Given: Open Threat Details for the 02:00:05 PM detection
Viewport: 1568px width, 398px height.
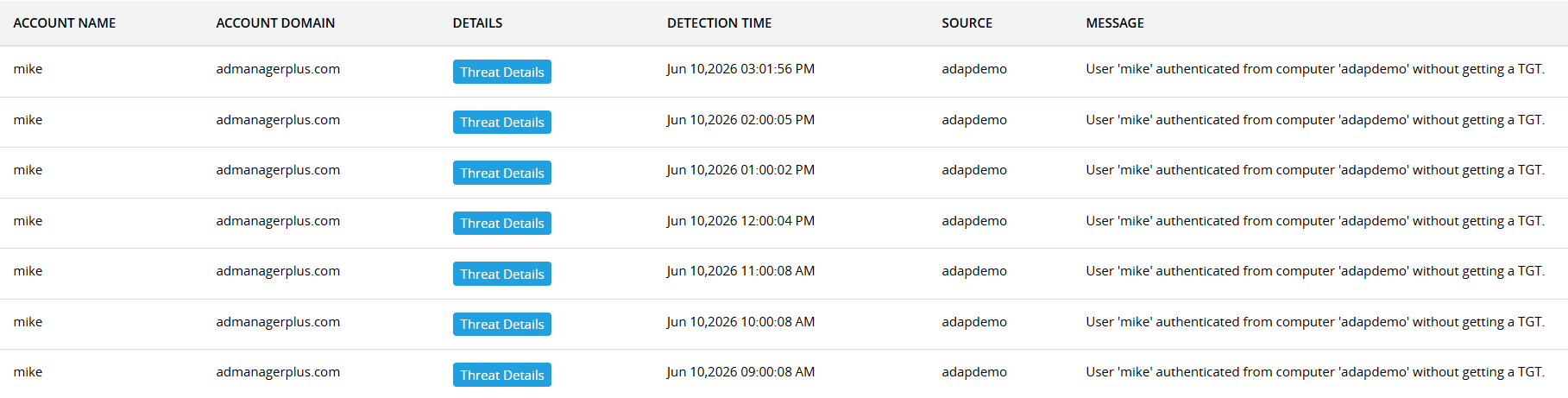Looking at the screenshot, I should coord(501,122).
